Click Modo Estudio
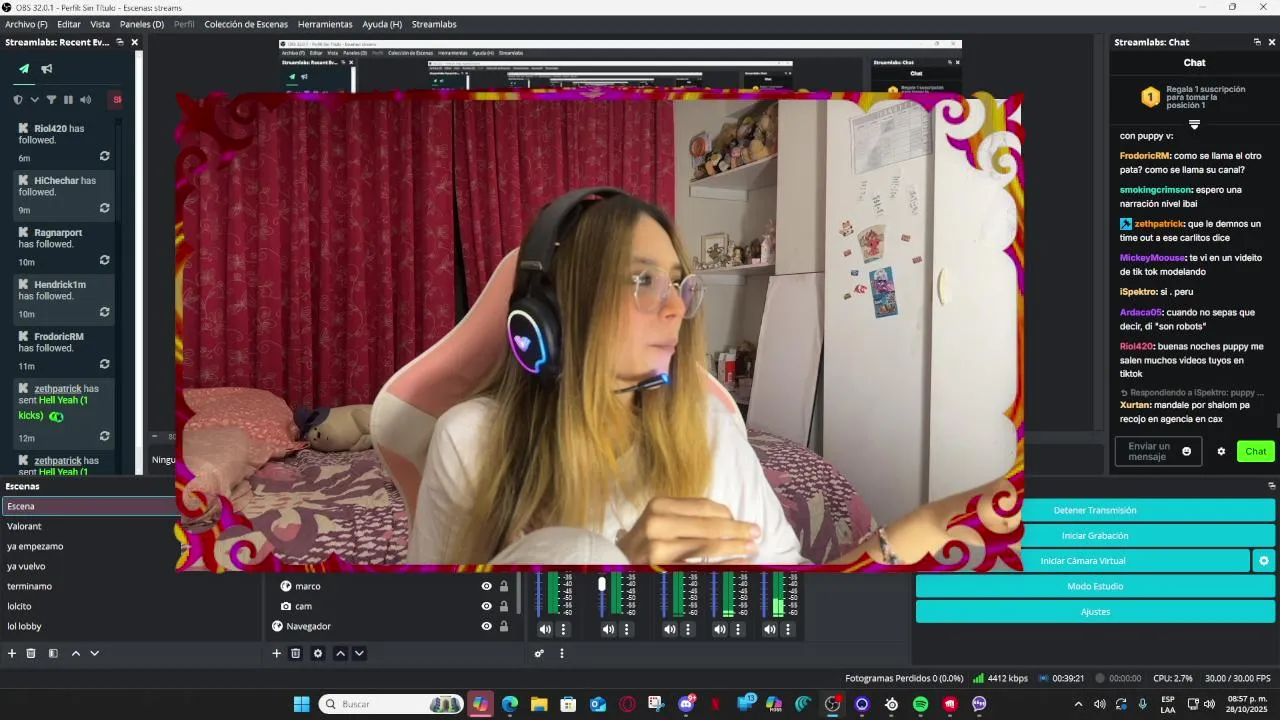The height and width of the screenshot is (720, 1280). (1095, 586)
